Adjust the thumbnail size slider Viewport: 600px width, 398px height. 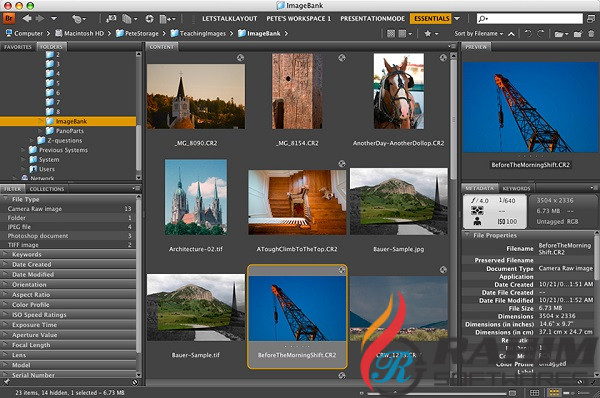[436, 393]
